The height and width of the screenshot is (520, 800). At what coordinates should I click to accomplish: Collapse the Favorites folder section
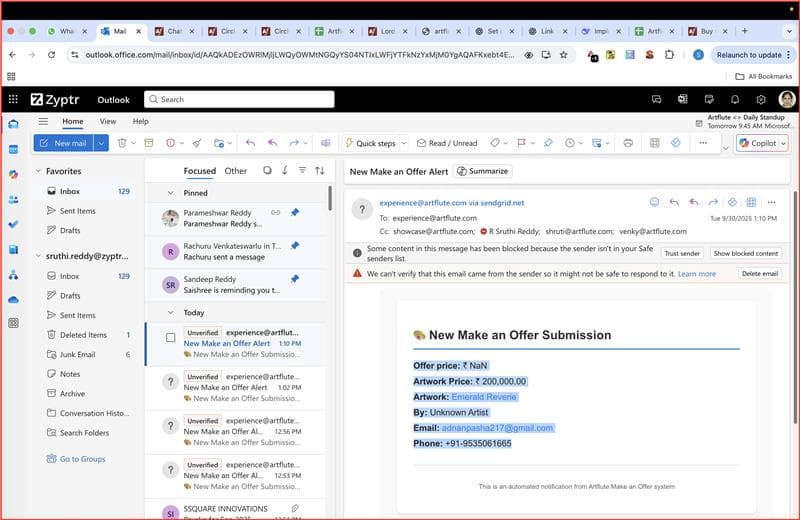pyautogui.click(x=39, y=171)
